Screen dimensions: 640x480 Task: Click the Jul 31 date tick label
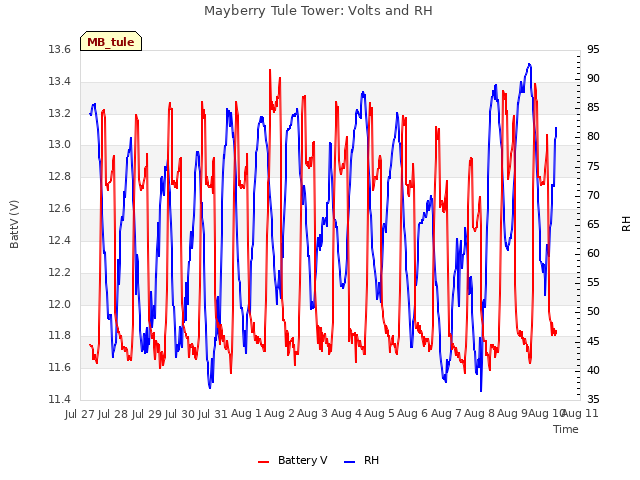click(213, 414)
